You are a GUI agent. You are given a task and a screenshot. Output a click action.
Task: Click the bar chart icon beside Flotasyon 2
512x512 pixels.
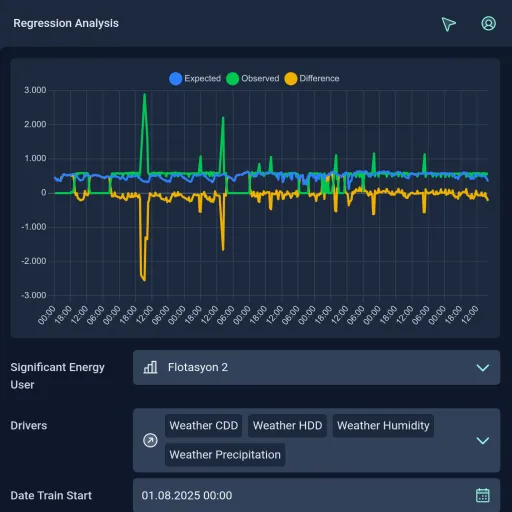150,367
